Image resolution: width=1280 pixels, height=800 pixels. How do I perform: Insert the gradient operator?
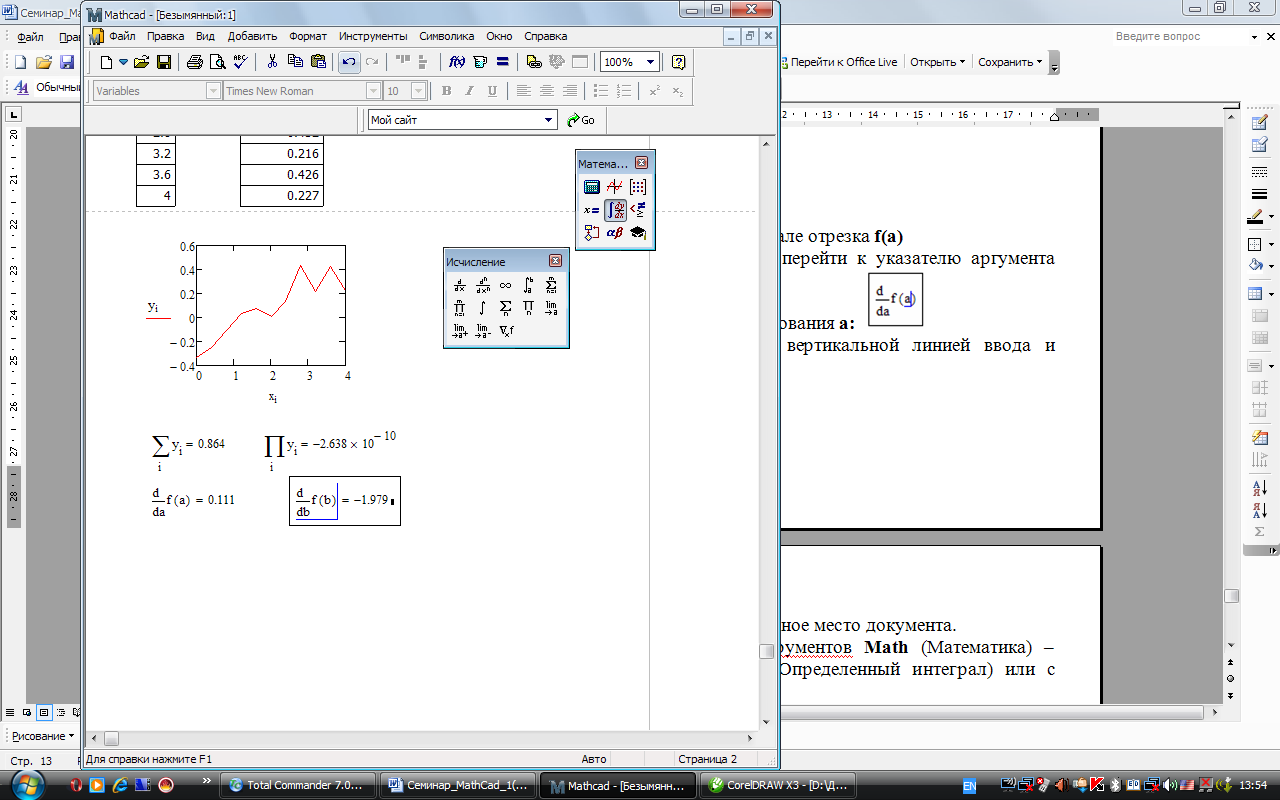[506, 329]
